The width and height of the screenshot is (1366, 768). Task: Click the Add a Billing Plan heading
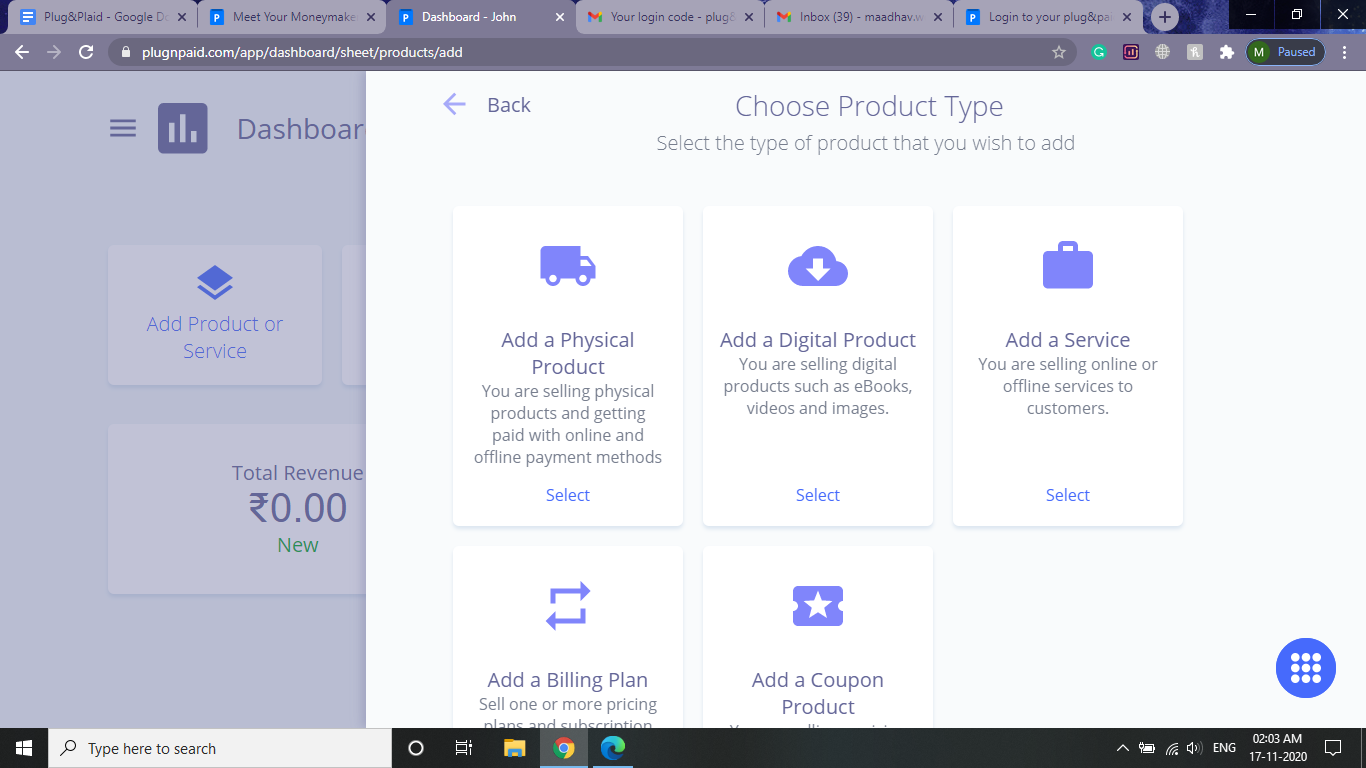click(568, 680)
